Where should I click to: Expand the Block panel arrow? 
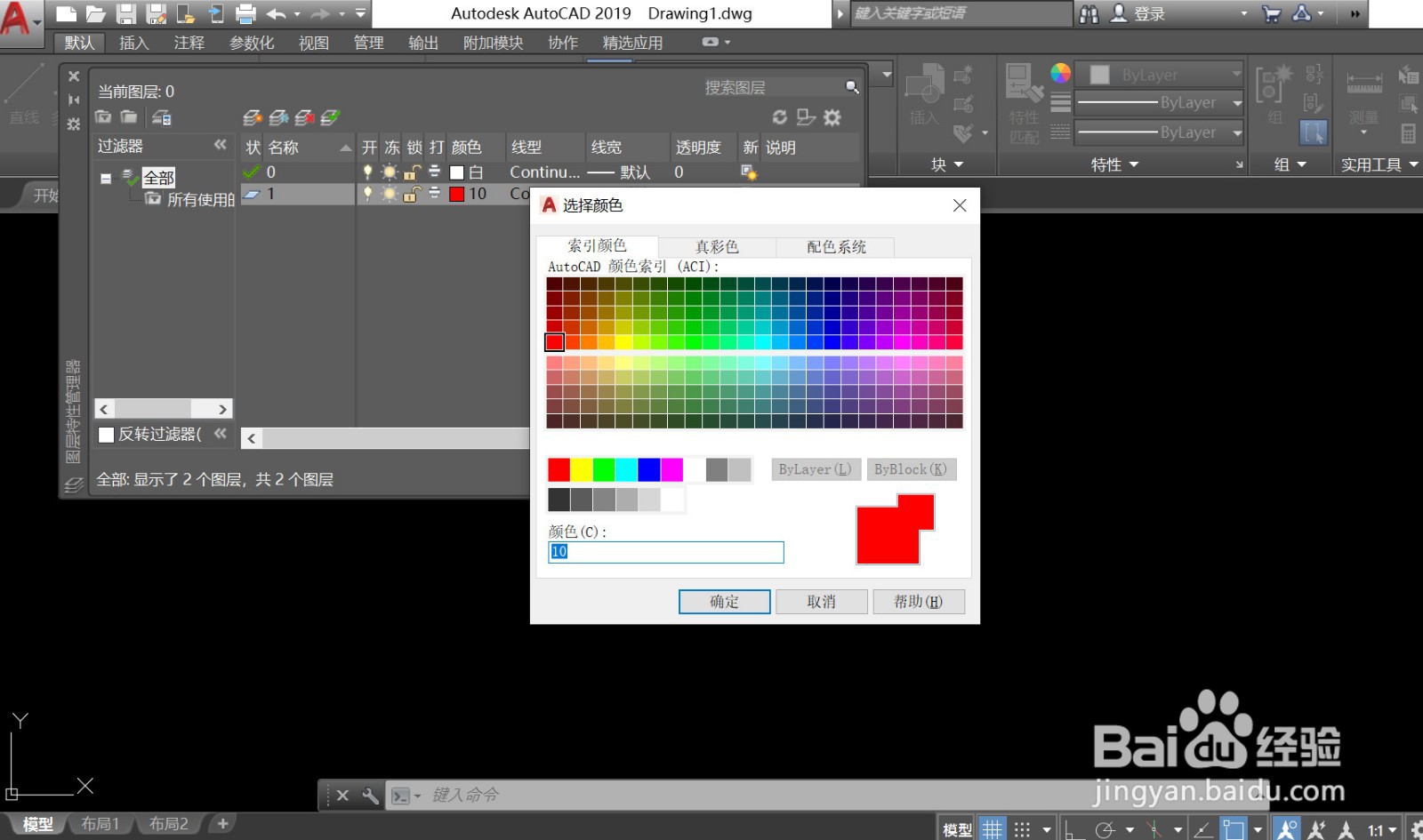click(x=959, y=164)
